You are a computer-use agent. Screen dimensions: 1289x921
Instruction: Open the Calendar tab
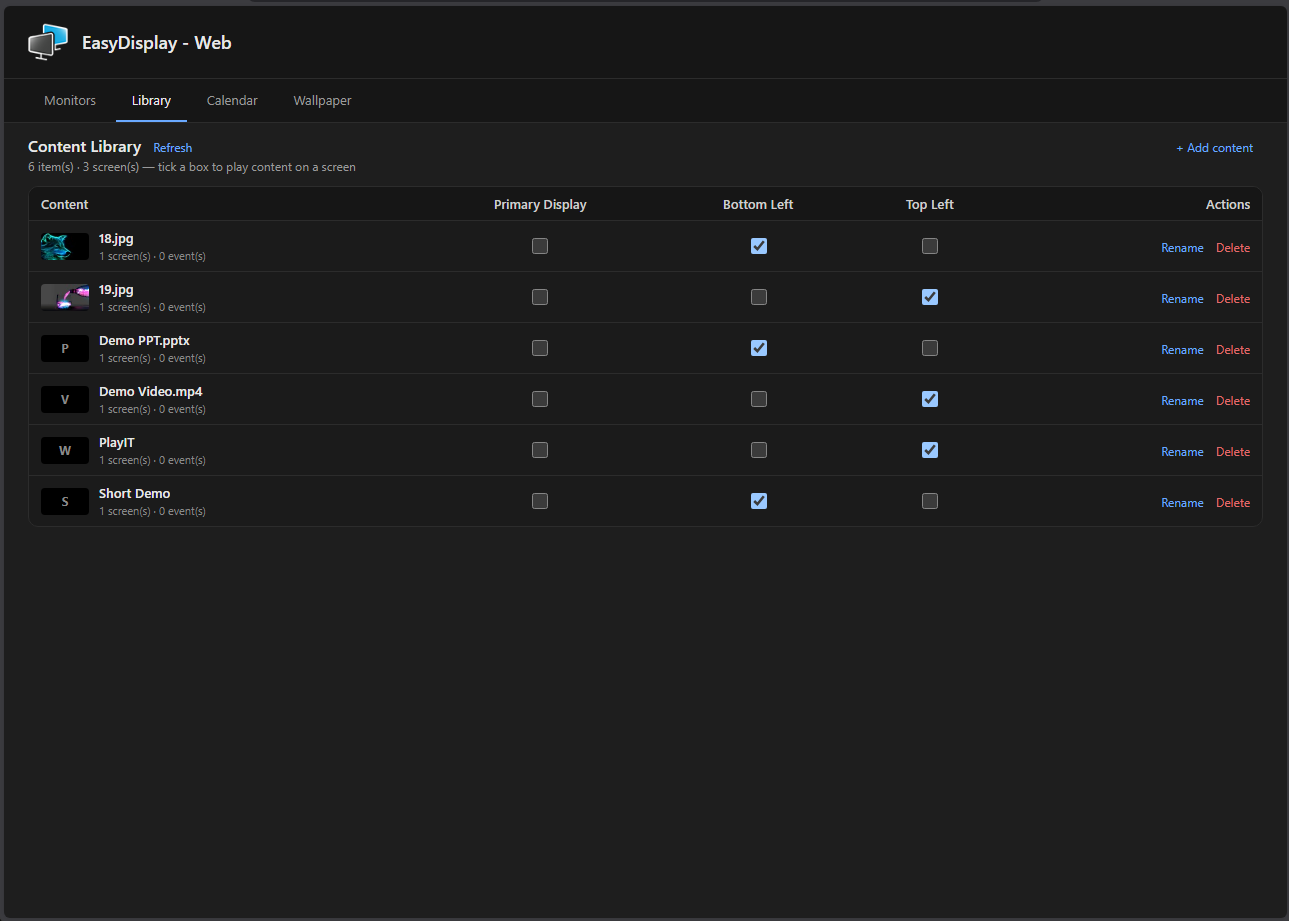tap(232, 101)
